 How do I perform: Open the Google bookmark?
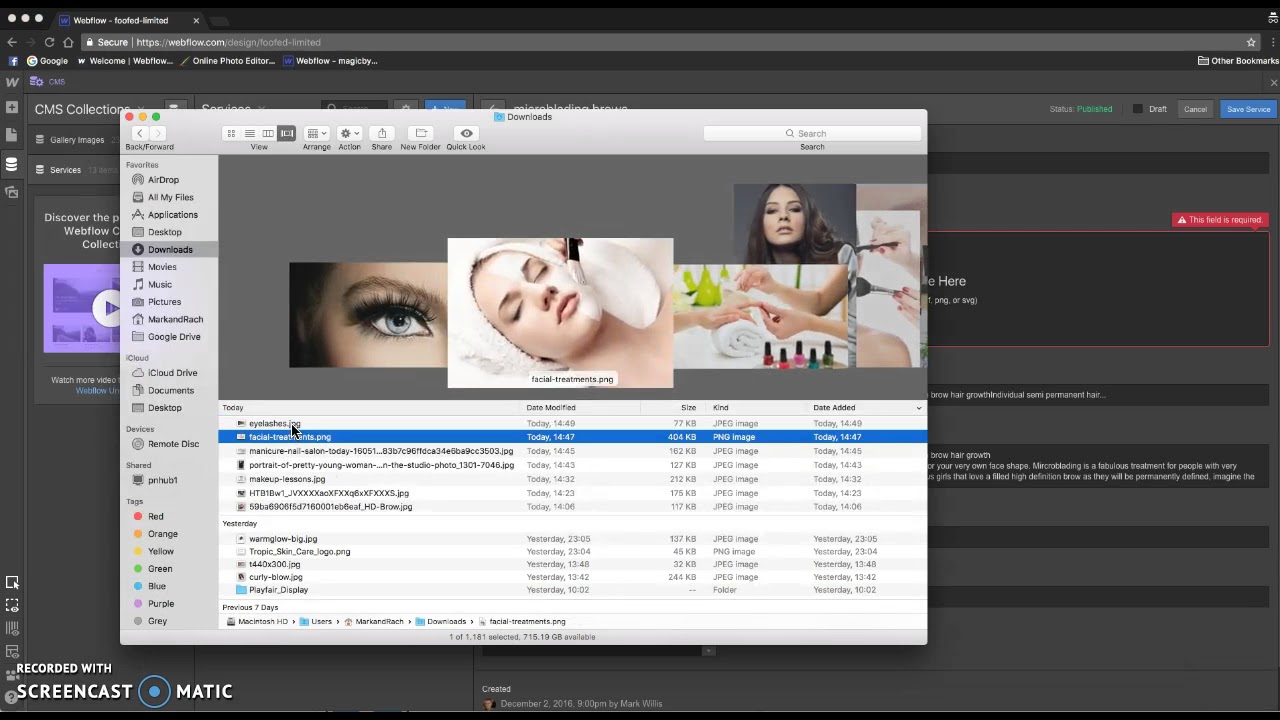[x=47, y=61]
